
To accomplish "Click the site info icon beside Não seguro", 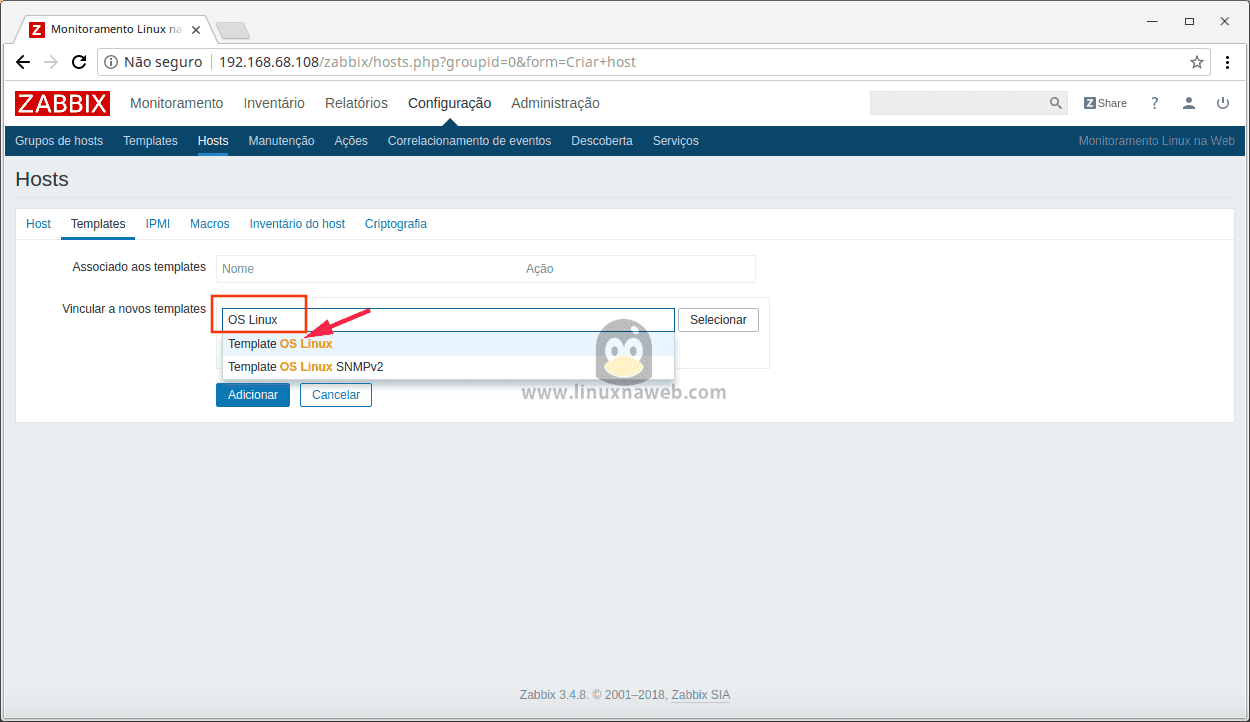I will tap(111, 62).
